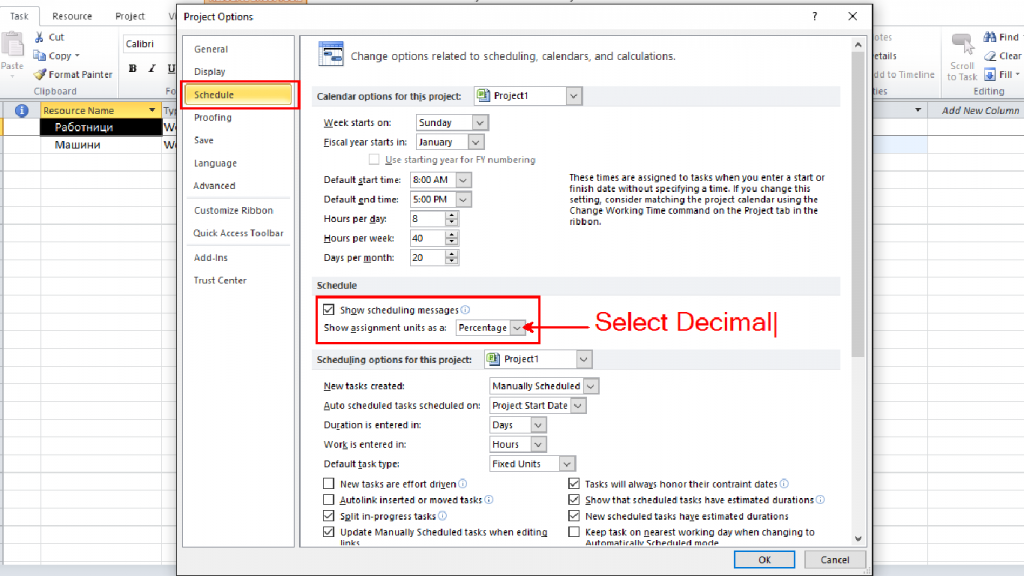Click the Cancel button
The height and width of the screenshot is (576, 1024).
[x=835, y=560]
